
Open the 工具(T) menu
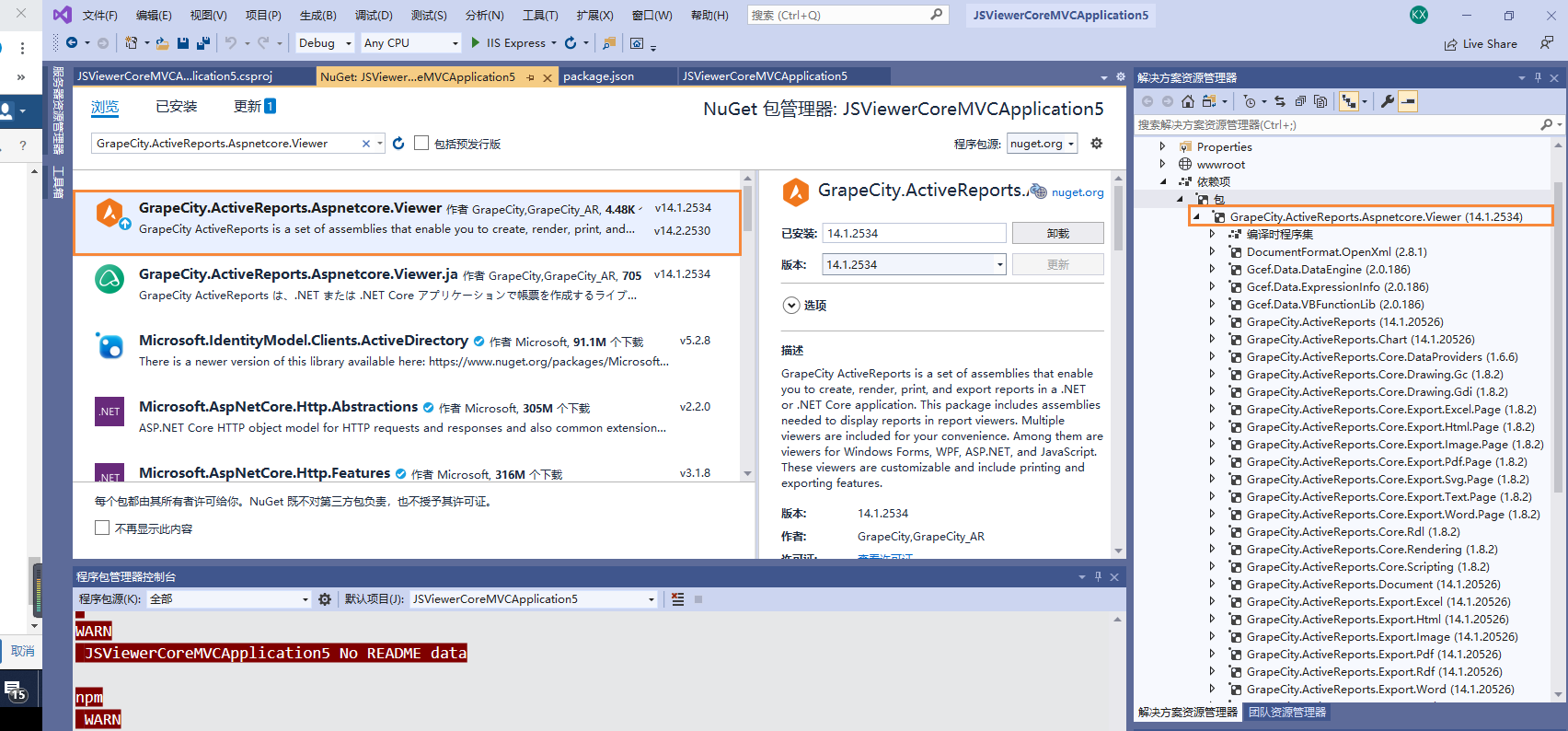point(540,16)
